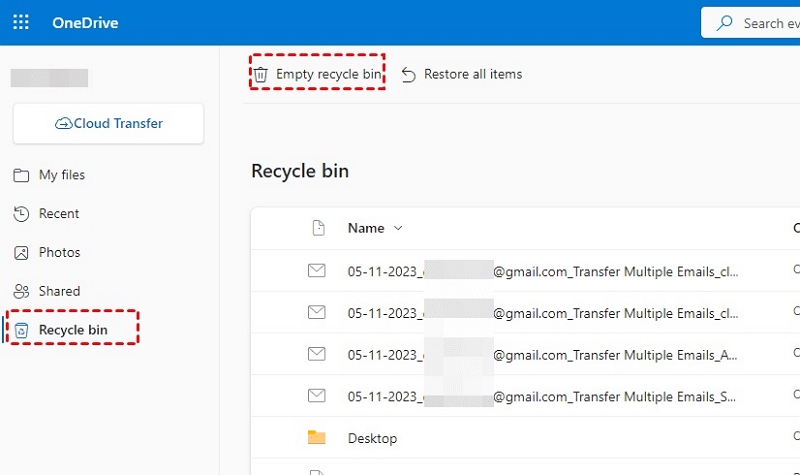The width and height of the screenshot is (800, 475).
Task: Click the Shared people icon
Action: click(x=21, y=291)
